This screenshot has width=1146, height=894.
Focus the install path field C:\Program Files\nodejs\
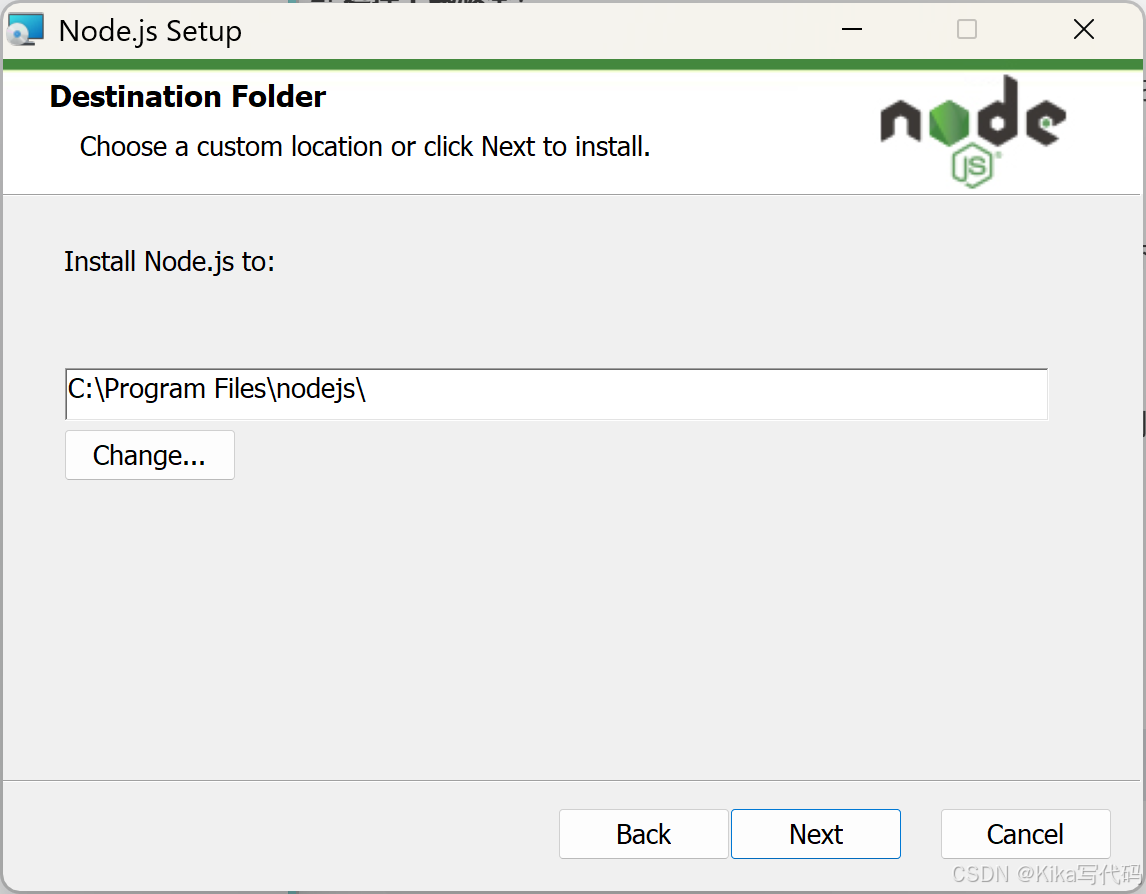point(556,394)
